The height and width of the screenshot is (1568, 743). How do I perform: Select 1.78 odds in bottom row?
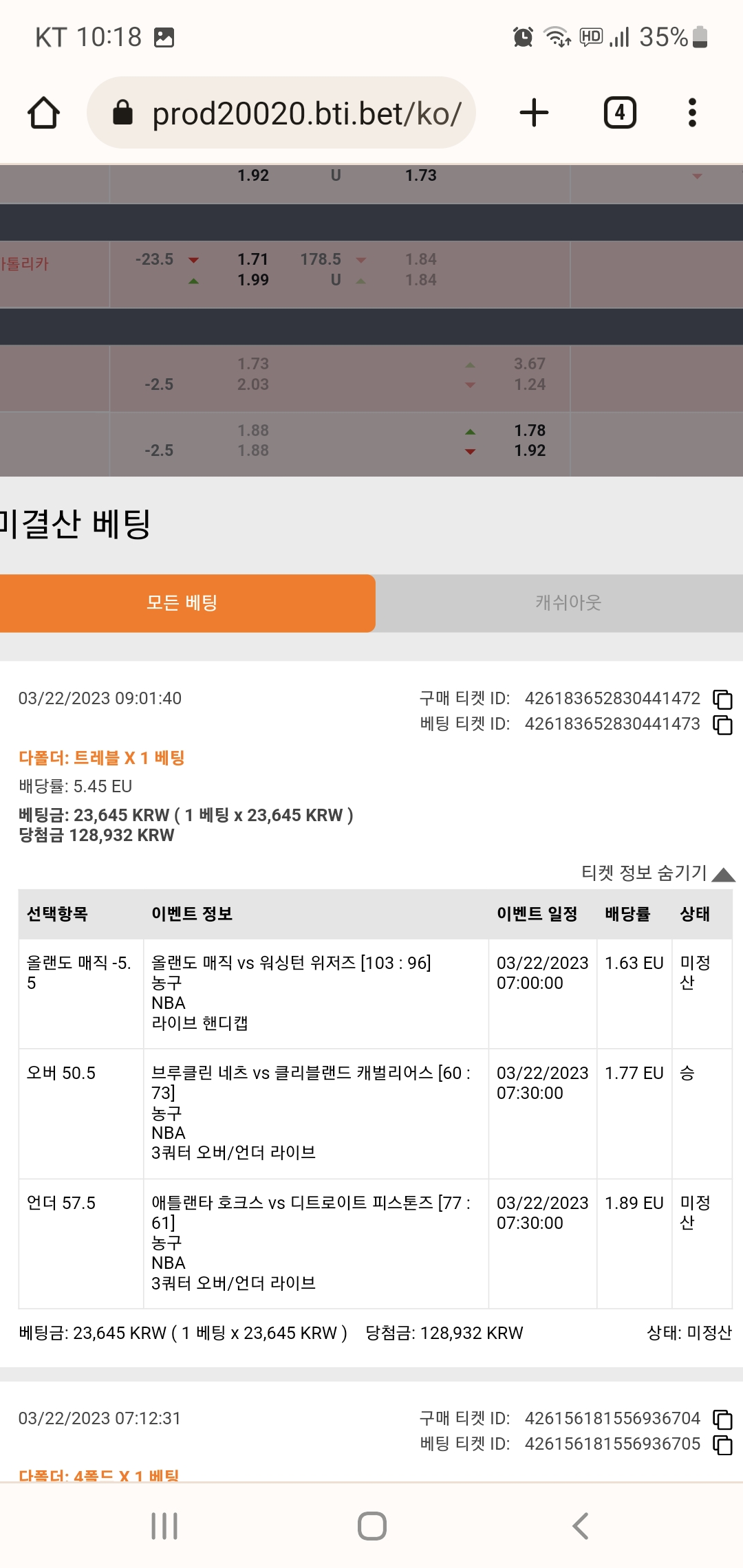coord(530,431)
